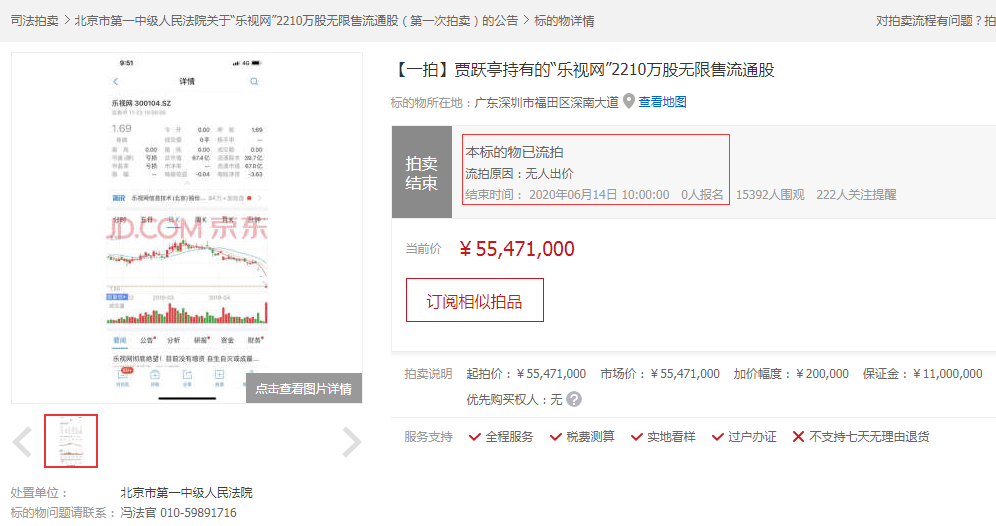
Task: Click the auction title 【一拍】贾跃亭持有的乐视网
Action: tap(583, 70)
